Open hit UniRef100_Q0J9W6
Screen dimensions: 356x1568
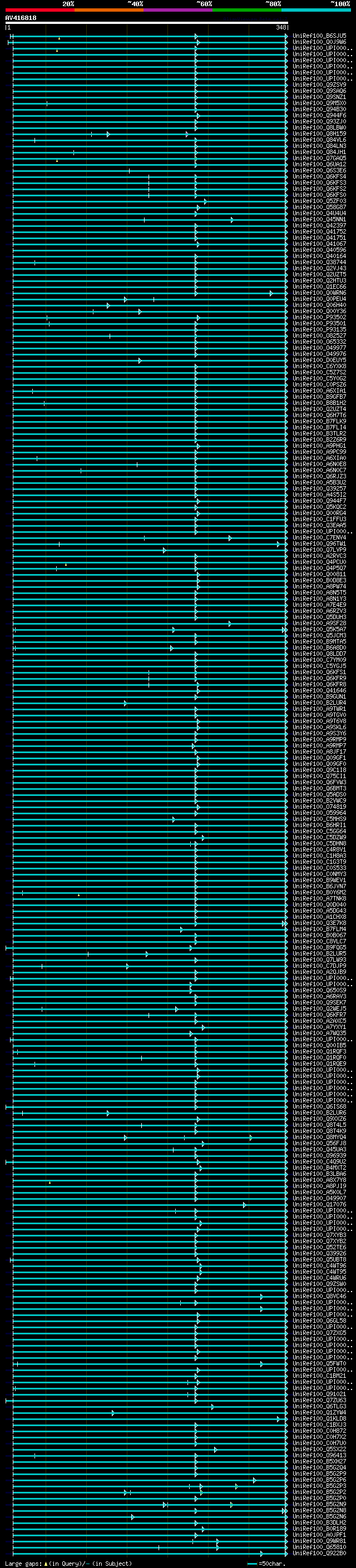coord(319,43)
